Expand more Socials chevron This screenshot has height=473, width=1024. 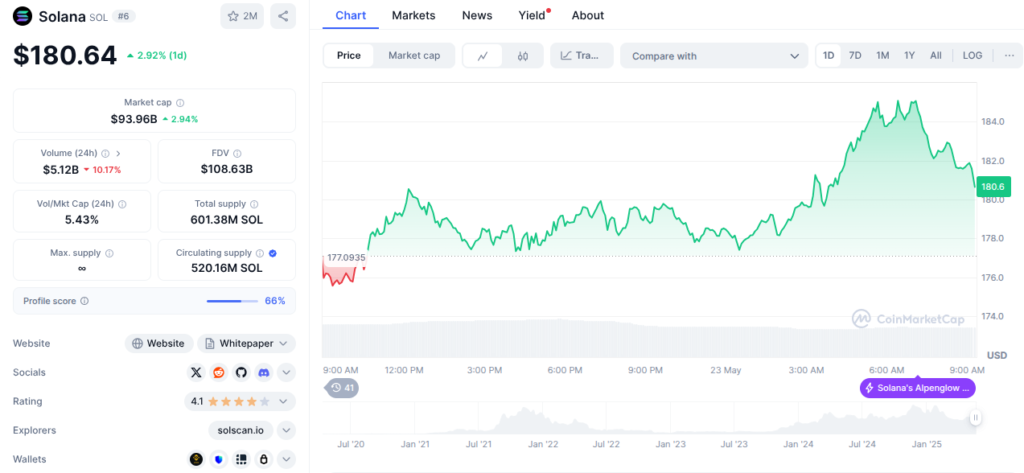[x=286, y=372]
